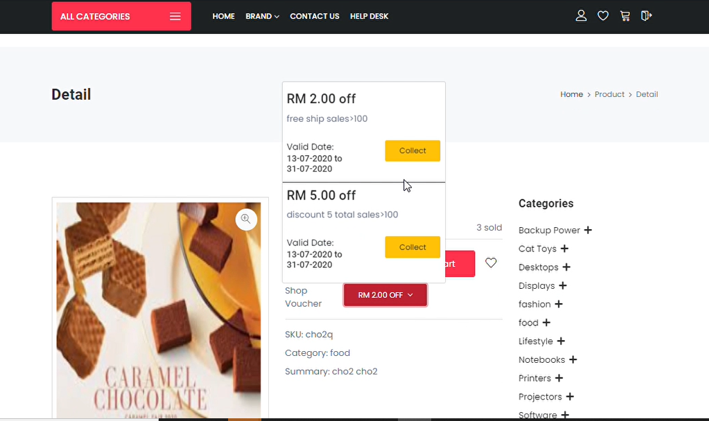Open the Brand dropdown menu
Image resolution: width=709 pixels, height=421 pixels.
(262, 16)
